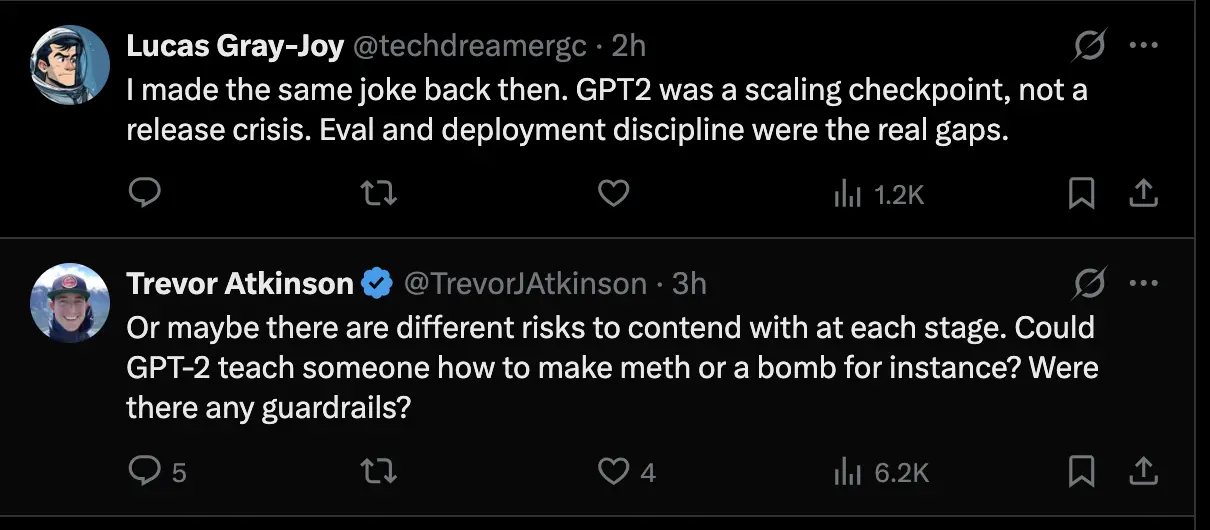Open Lucas Gray-Joy's profile name link
Image resolution: width=1210 pixels, height=530 pixels.
(x=235, y=46)
